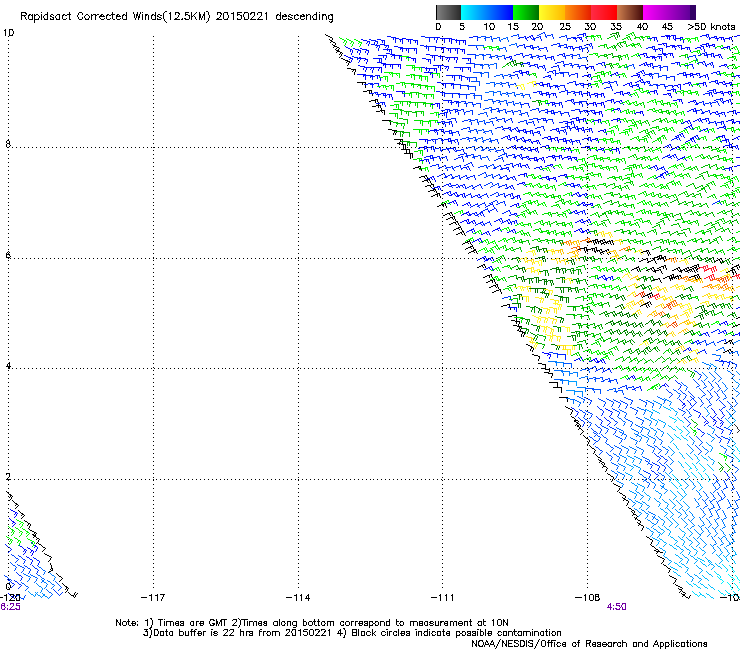This screenshot has width=740, height=650.
Task: Click the magenta 40-45 knots color swatch
Action: tap(656, 12)
